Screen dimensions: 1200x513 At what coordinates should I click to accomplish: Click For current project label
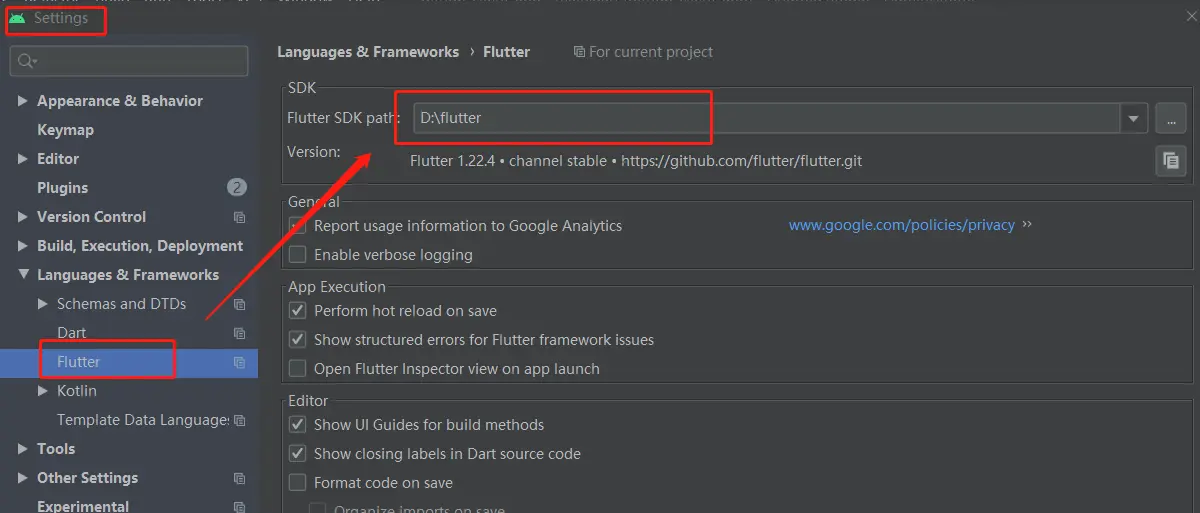pos(651,52)
